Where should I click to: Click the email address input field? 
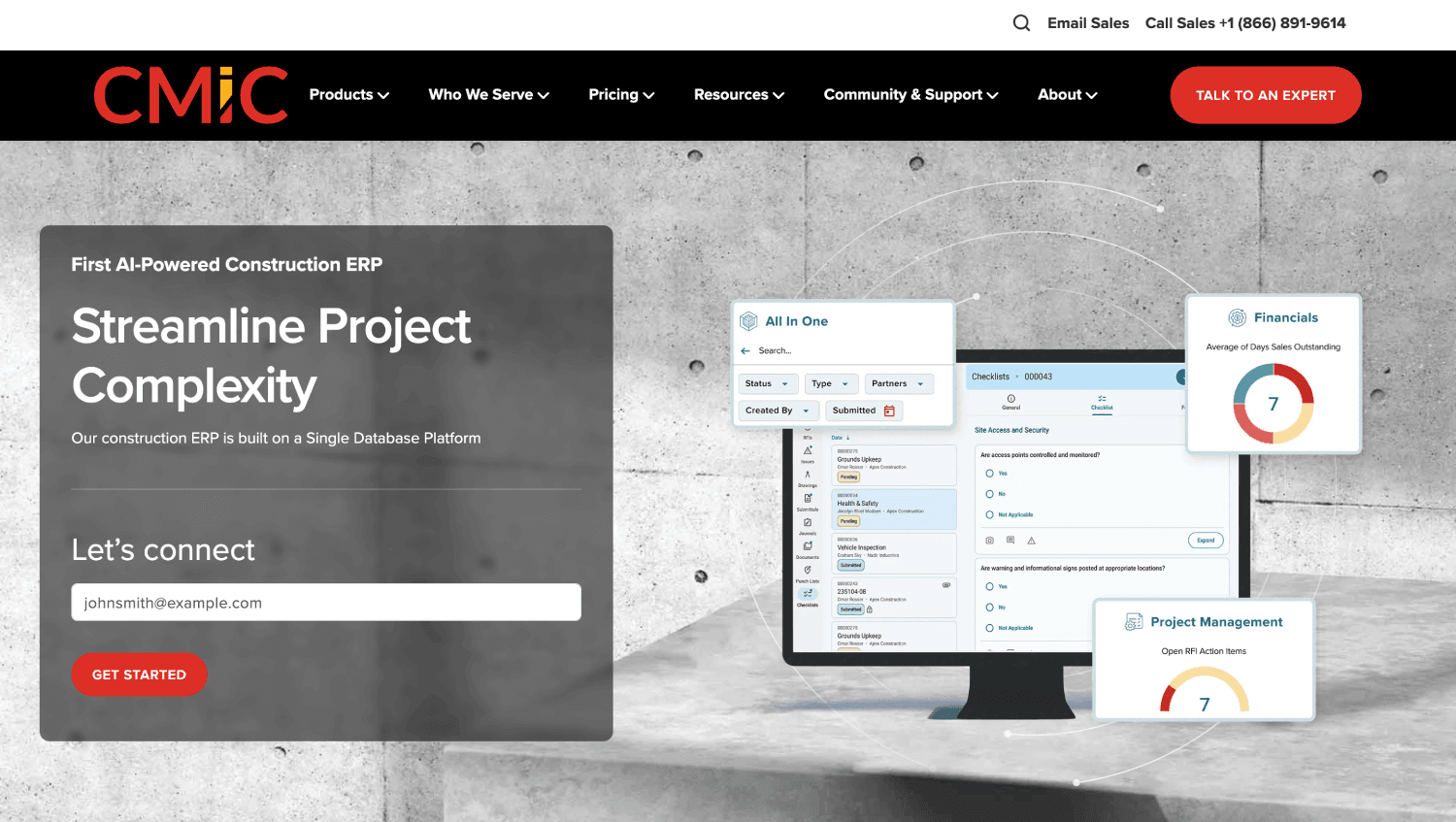coord(326,602)
